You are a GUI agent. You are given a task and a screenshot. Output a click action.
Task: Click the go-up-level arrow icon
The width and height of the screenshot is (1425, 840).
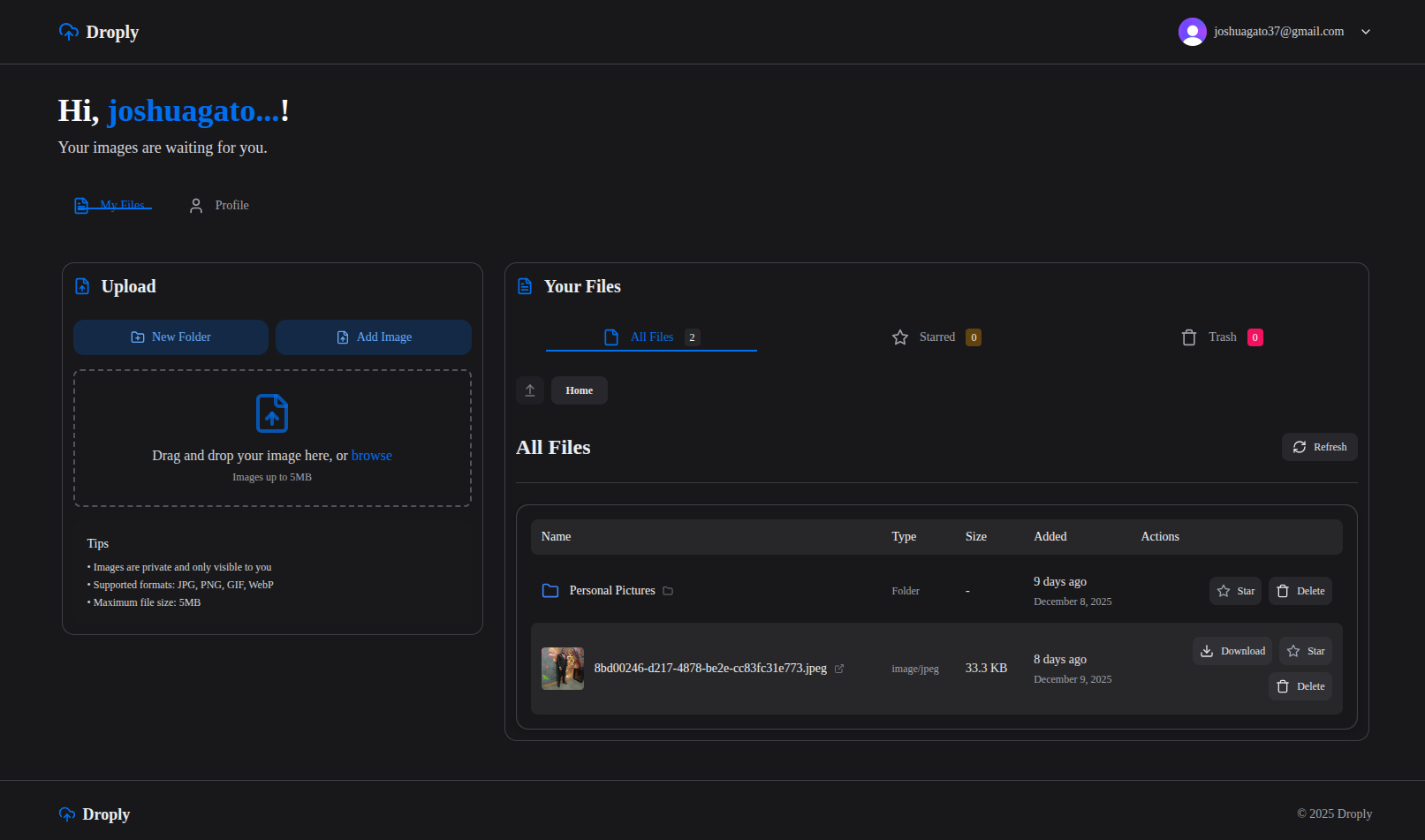(530, 390)
